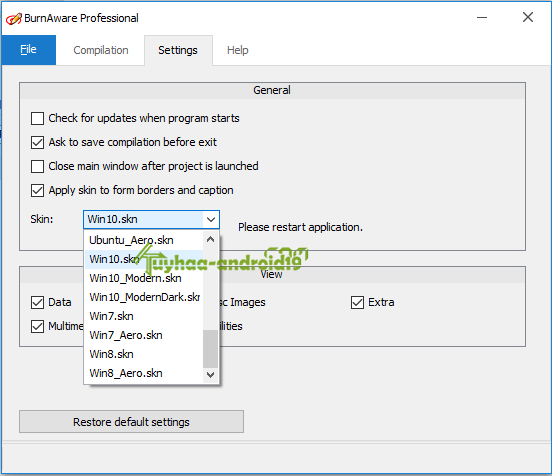Uncheck the Data view checkbox
Screen dimensions: 552x476
coord(37,302)
